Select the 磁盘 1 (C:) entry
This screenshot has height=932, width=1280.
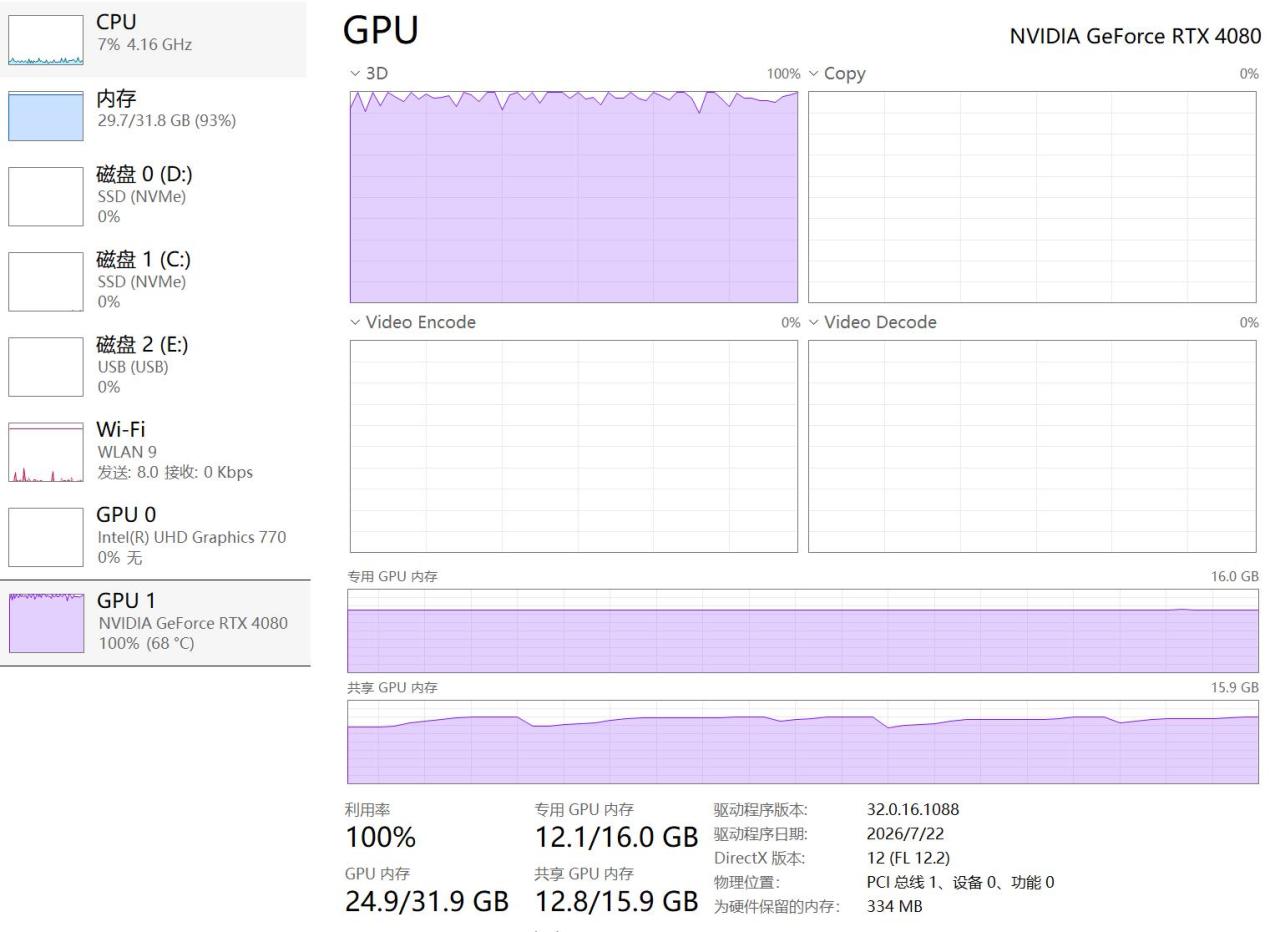[153, 280]
